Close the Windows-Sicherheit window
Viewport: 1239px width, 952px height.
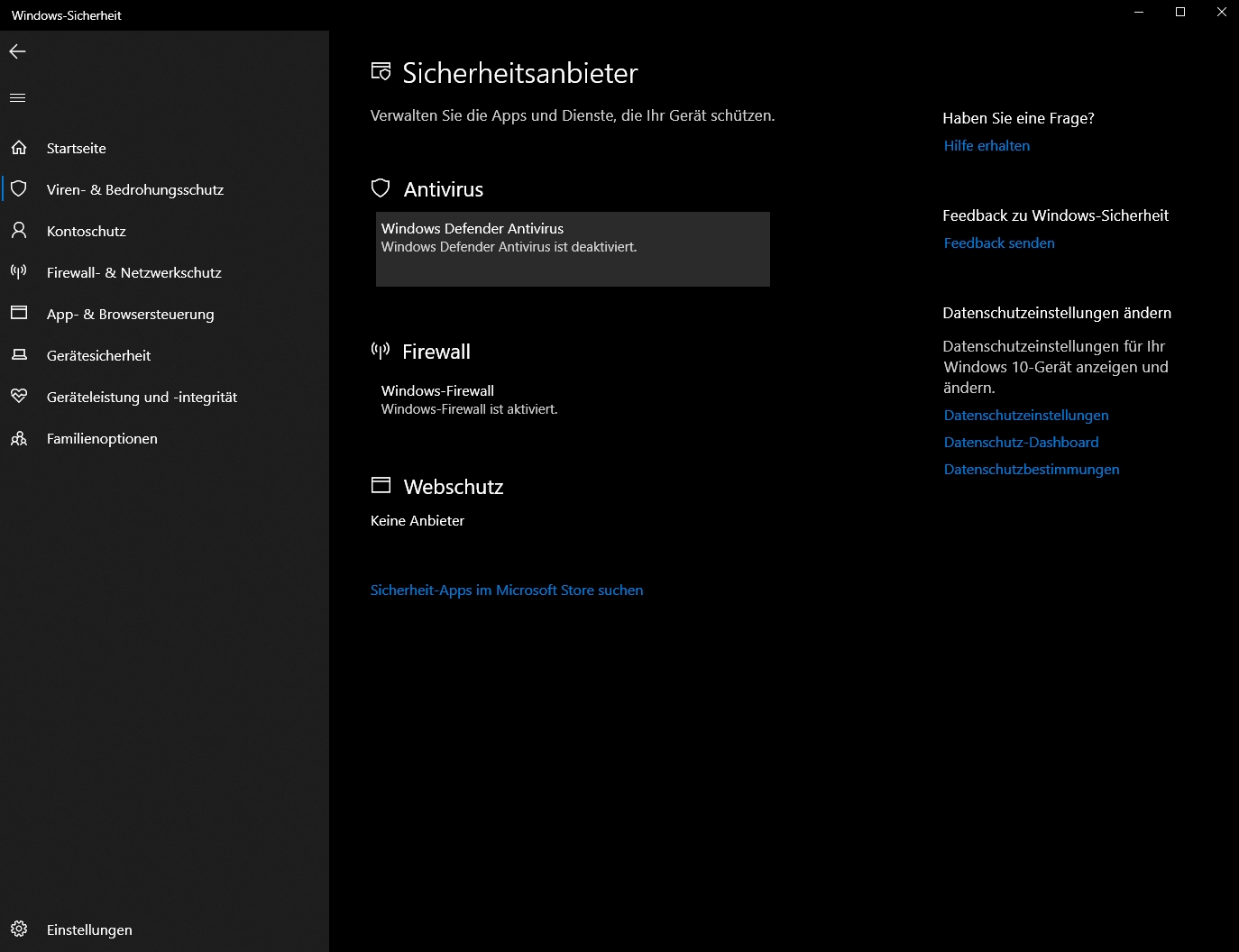tap(1221, 13)
